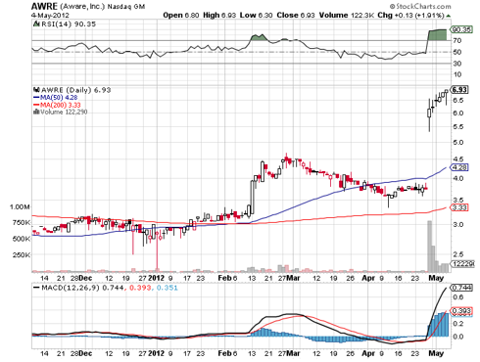480x362 pixels.
Task: Click the Low 6.30 value
Action: point(256,15)
